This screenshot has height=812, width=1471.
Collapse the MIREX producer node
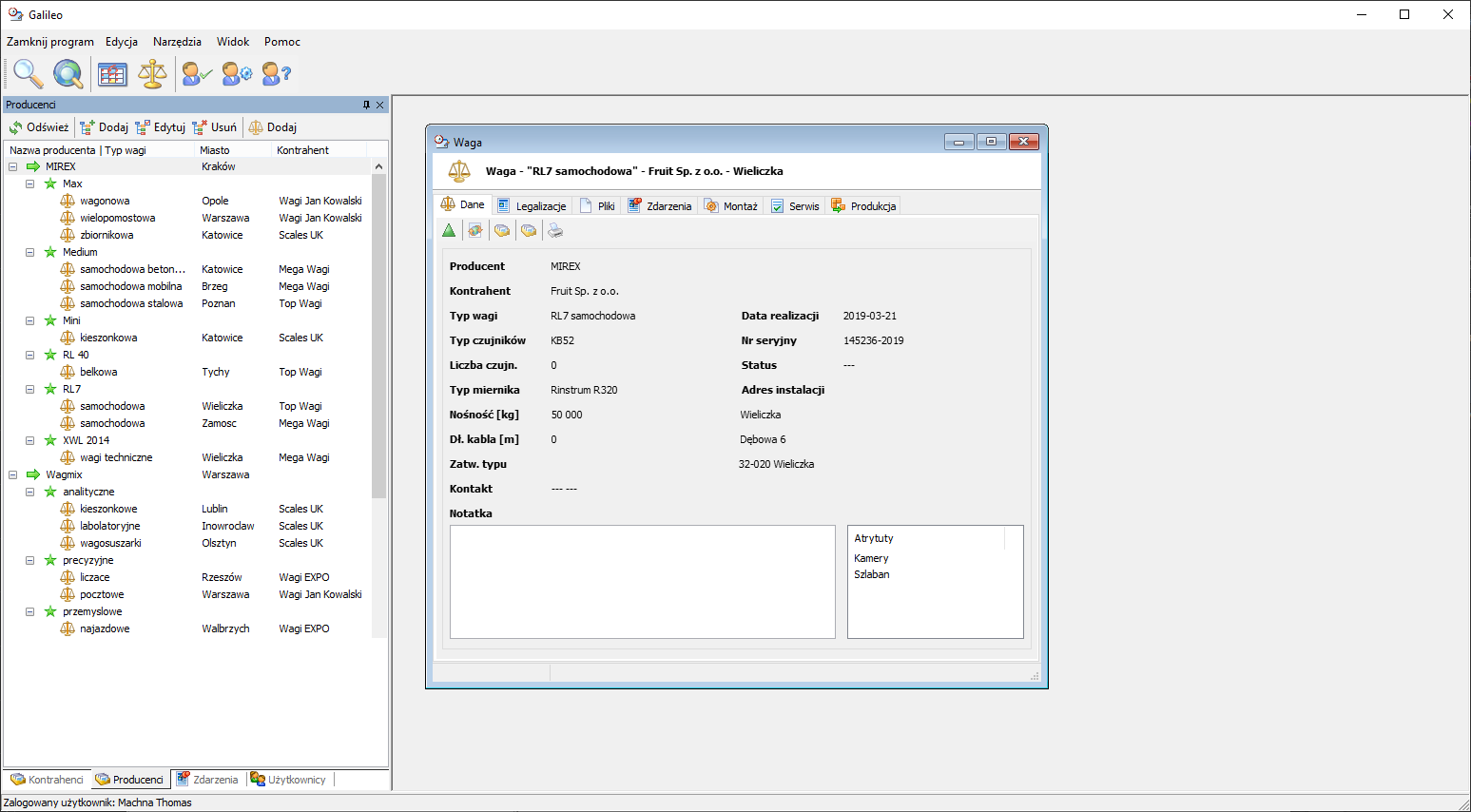click(x=12, y=166)
